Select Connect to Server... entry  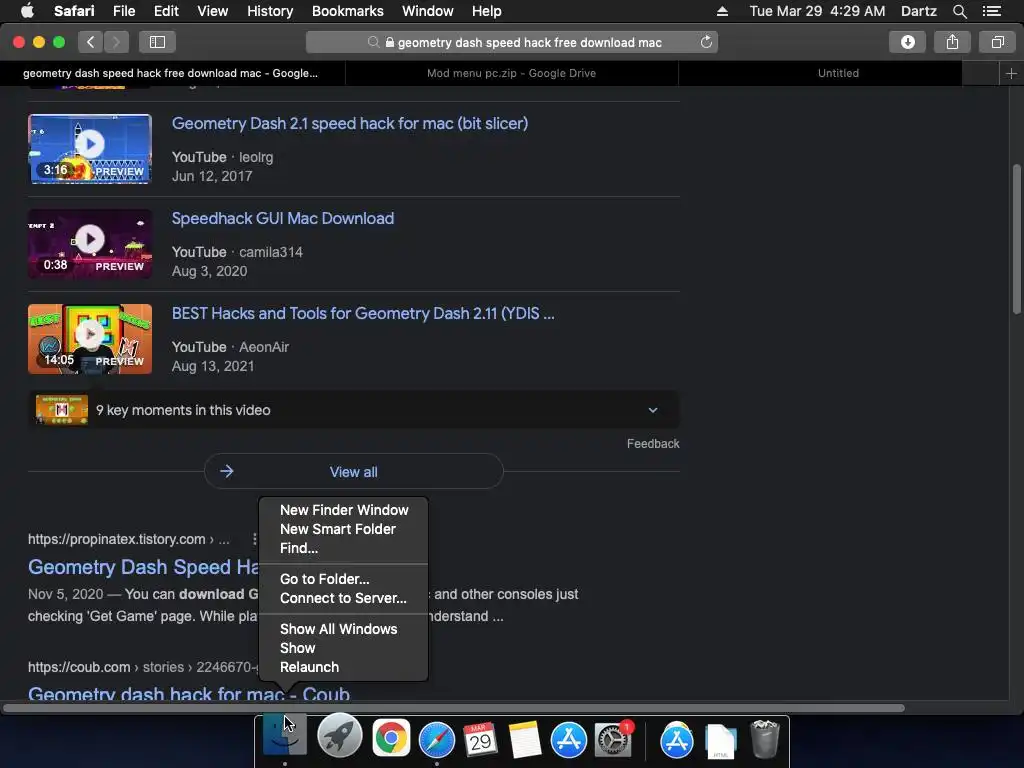[x=344, y=598]
